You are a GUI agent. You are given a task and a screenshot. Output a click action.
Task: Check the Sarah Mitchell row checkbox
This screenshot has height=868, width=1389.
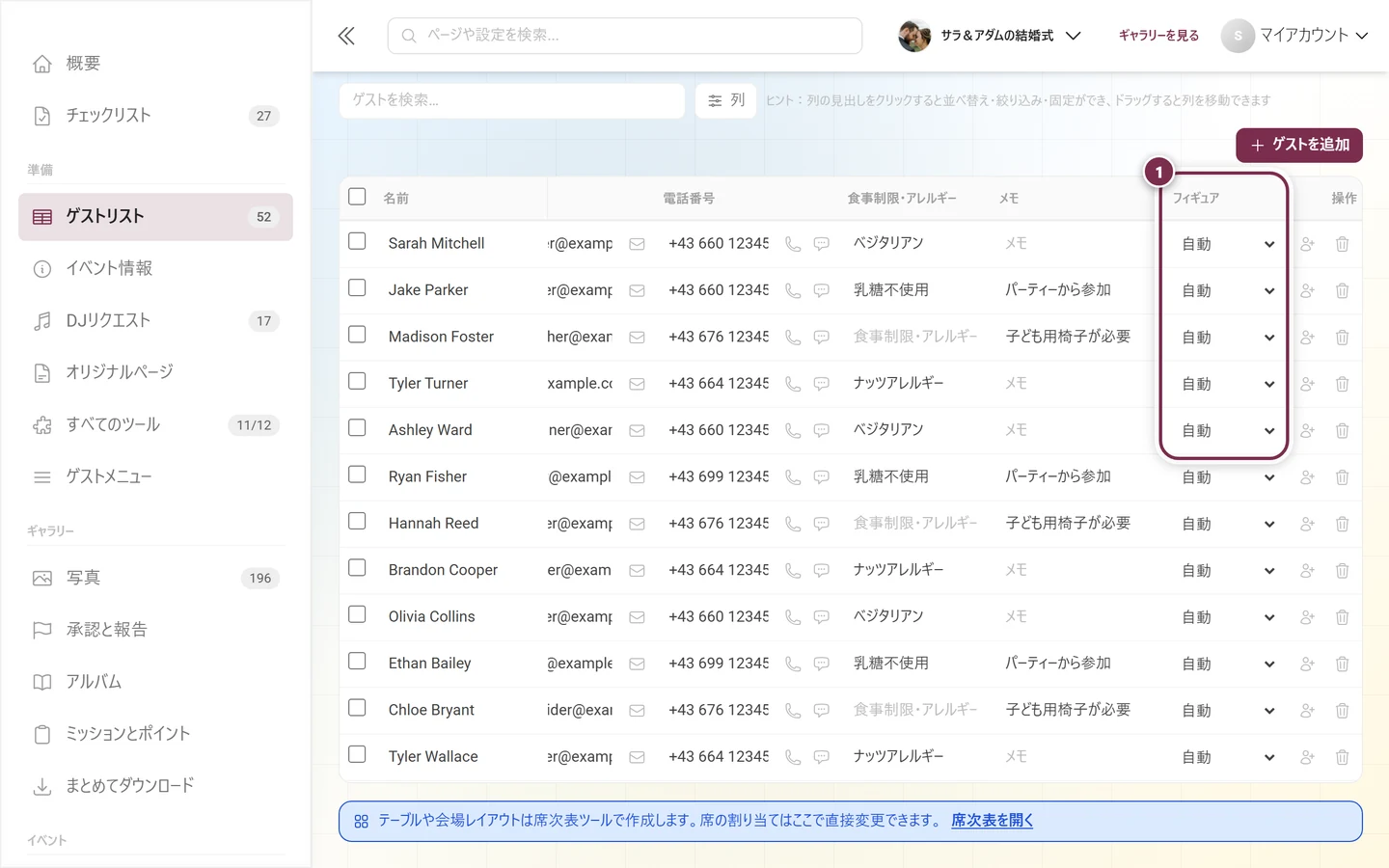pos(357,241)
